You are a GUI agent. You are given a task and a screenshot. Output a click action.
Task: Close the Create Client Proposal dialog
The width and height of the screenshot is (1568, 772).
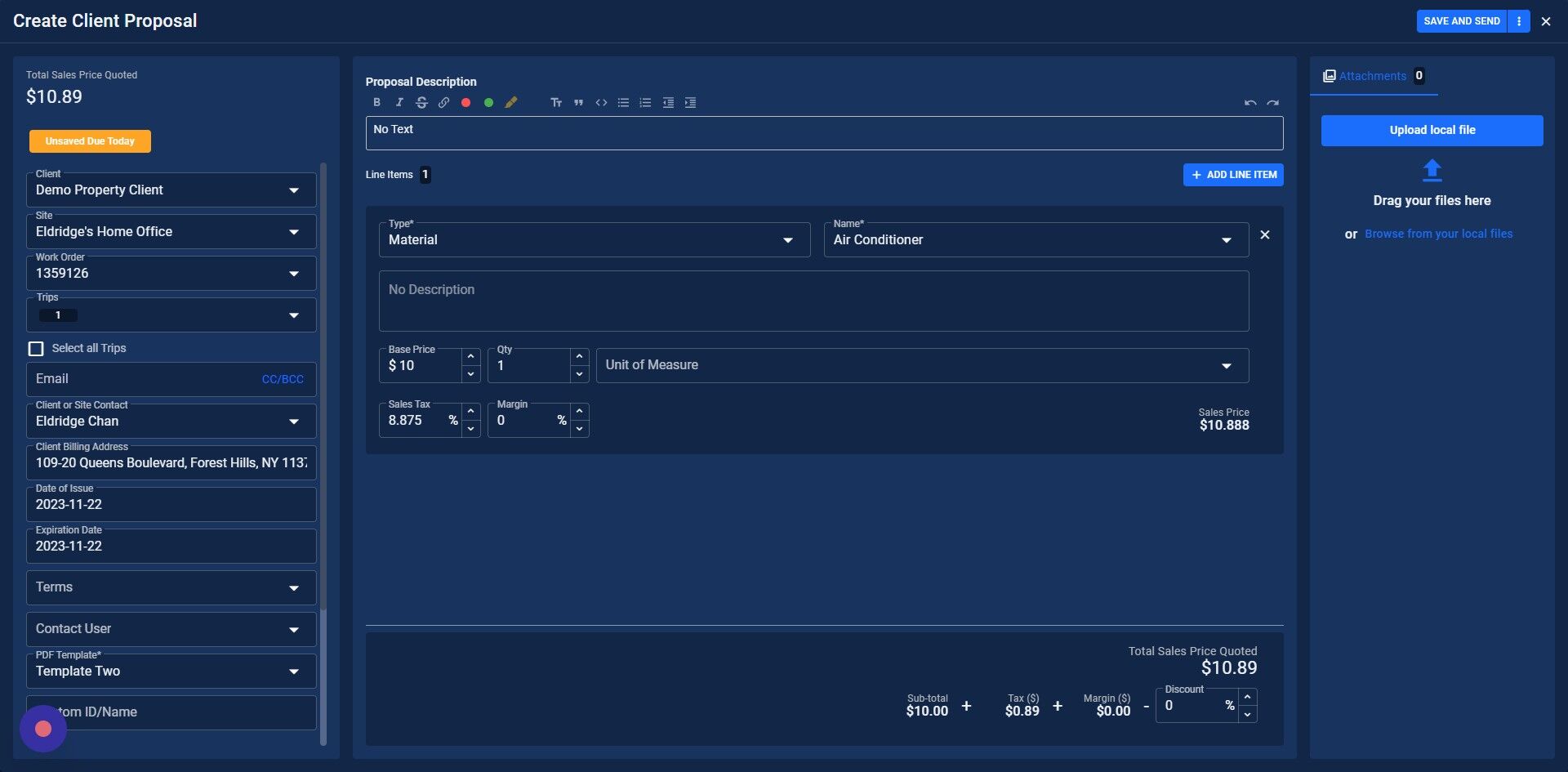(1546, 22)
